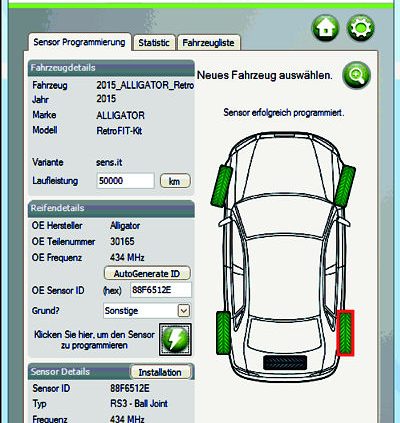
Task: Go to the green Home icon
Action: click(325, 27)
